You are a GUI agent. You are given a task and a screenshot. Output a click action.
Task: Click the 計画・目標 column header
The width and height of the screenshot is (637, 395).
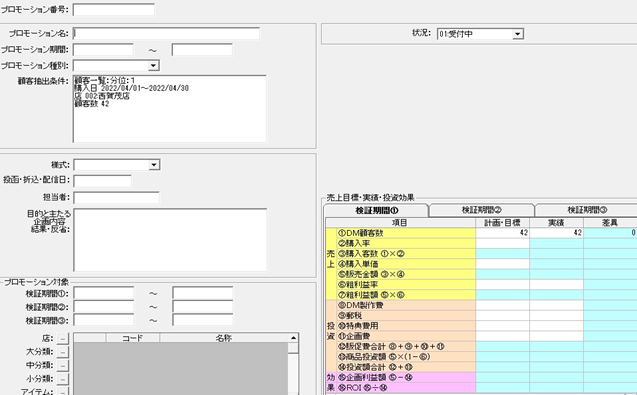coord(503,223)
